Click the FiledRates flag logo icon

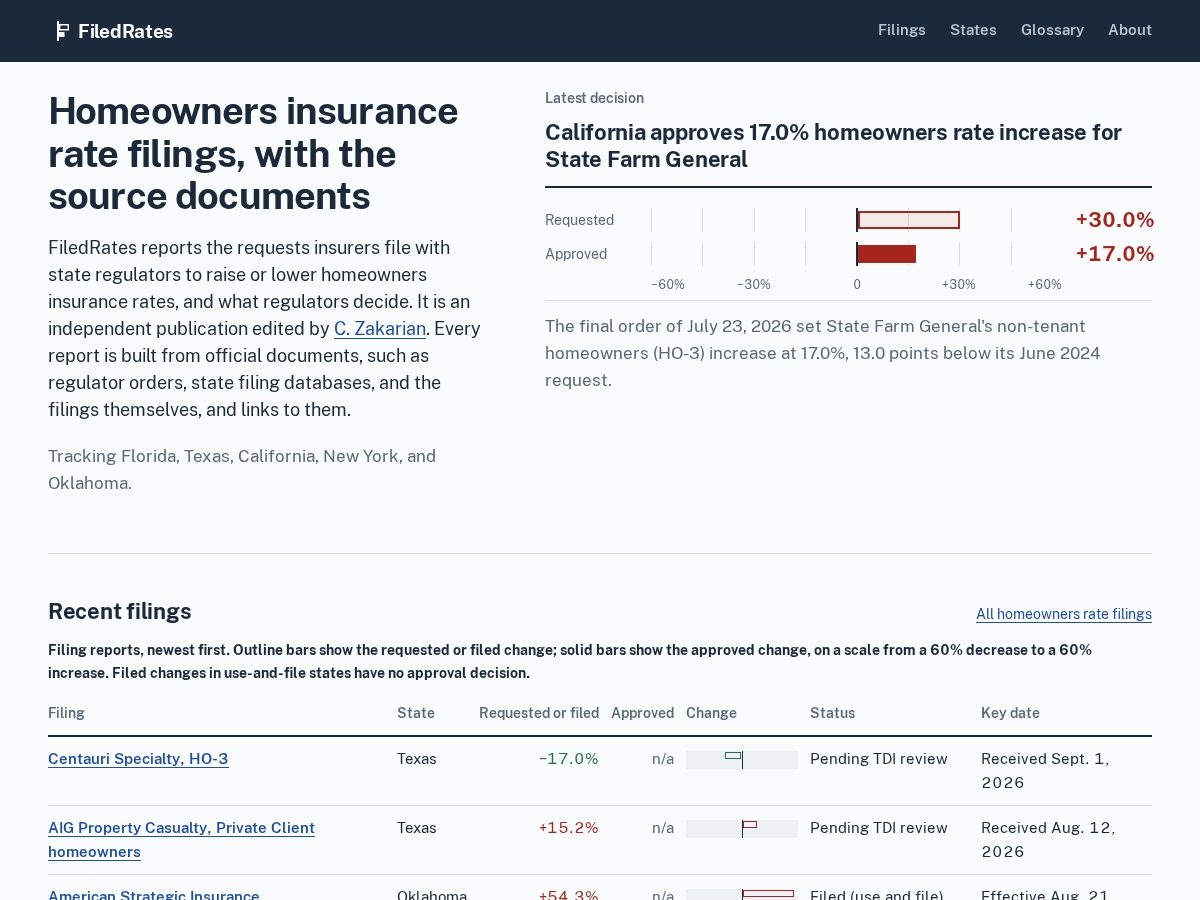click(63, 31)
